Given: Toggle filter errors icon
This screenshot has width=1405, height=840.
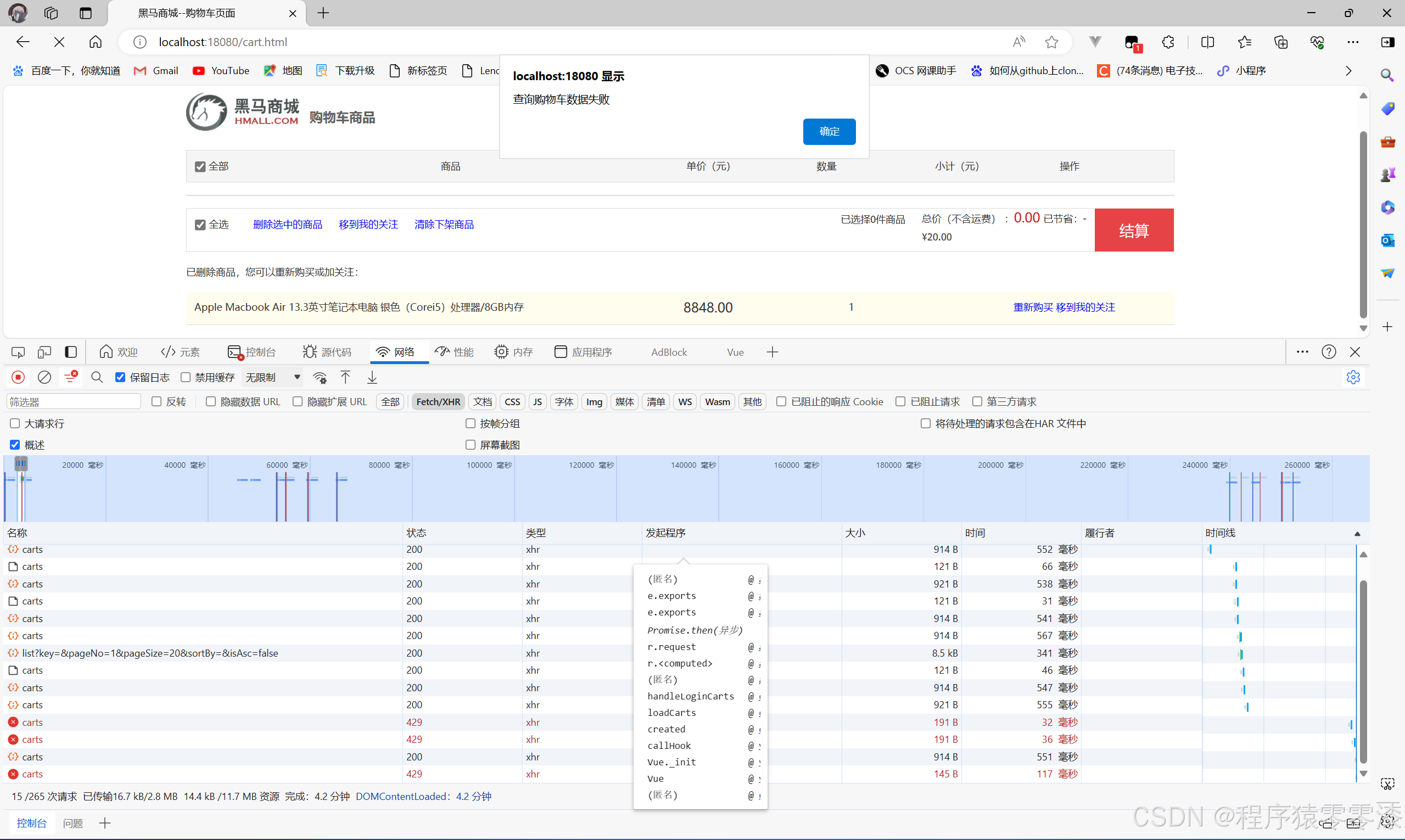Looking at the screenshot, I should (x=71, y=377).
